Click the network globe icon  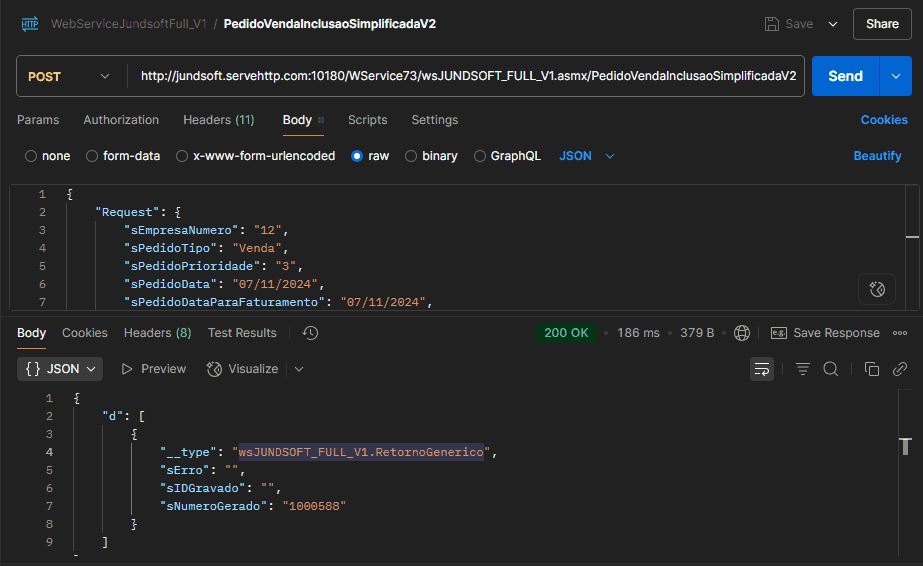(x=742, y=333)
